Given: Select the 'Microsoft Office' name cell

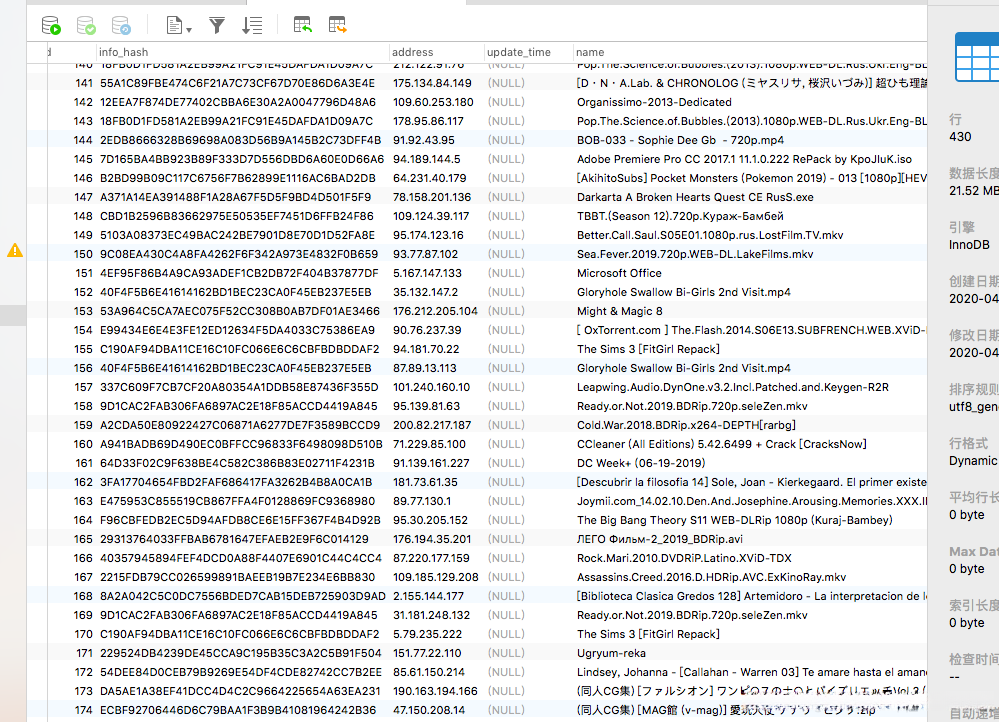Looking at the screenshot, I should [x=619, y=273].
